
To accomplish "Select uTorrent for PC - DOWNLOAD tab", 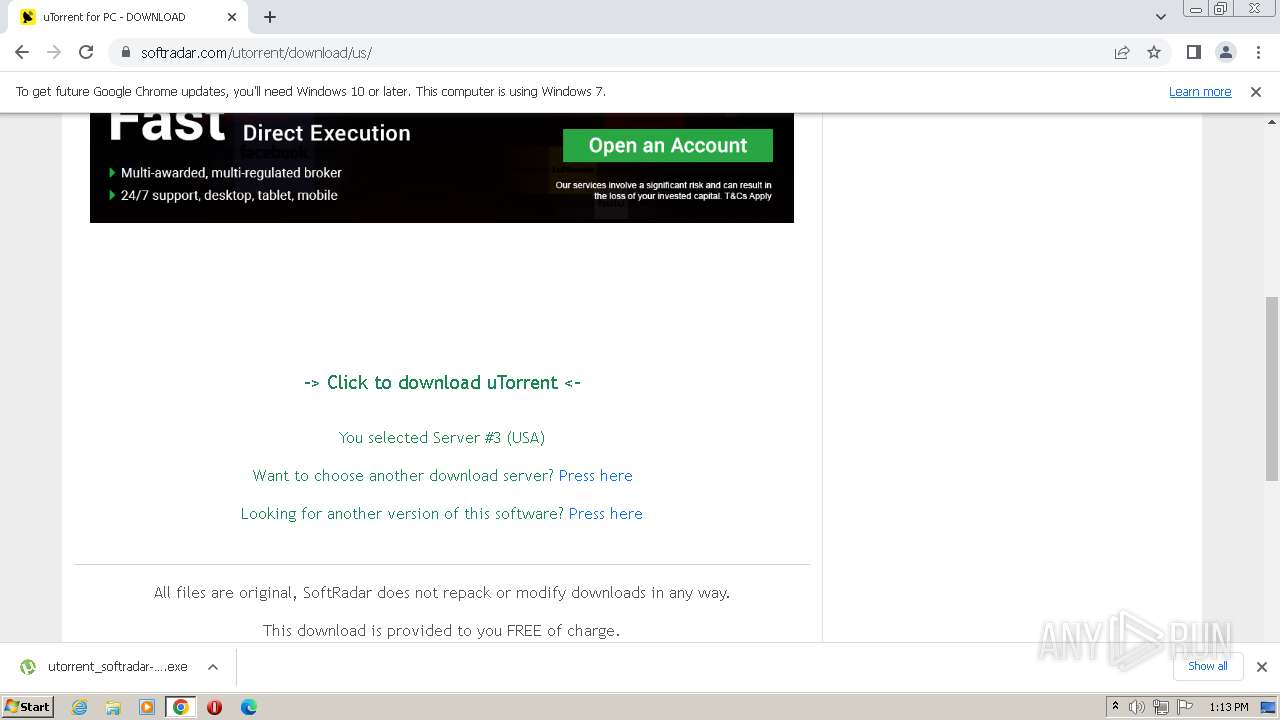I will coord(130,17).
